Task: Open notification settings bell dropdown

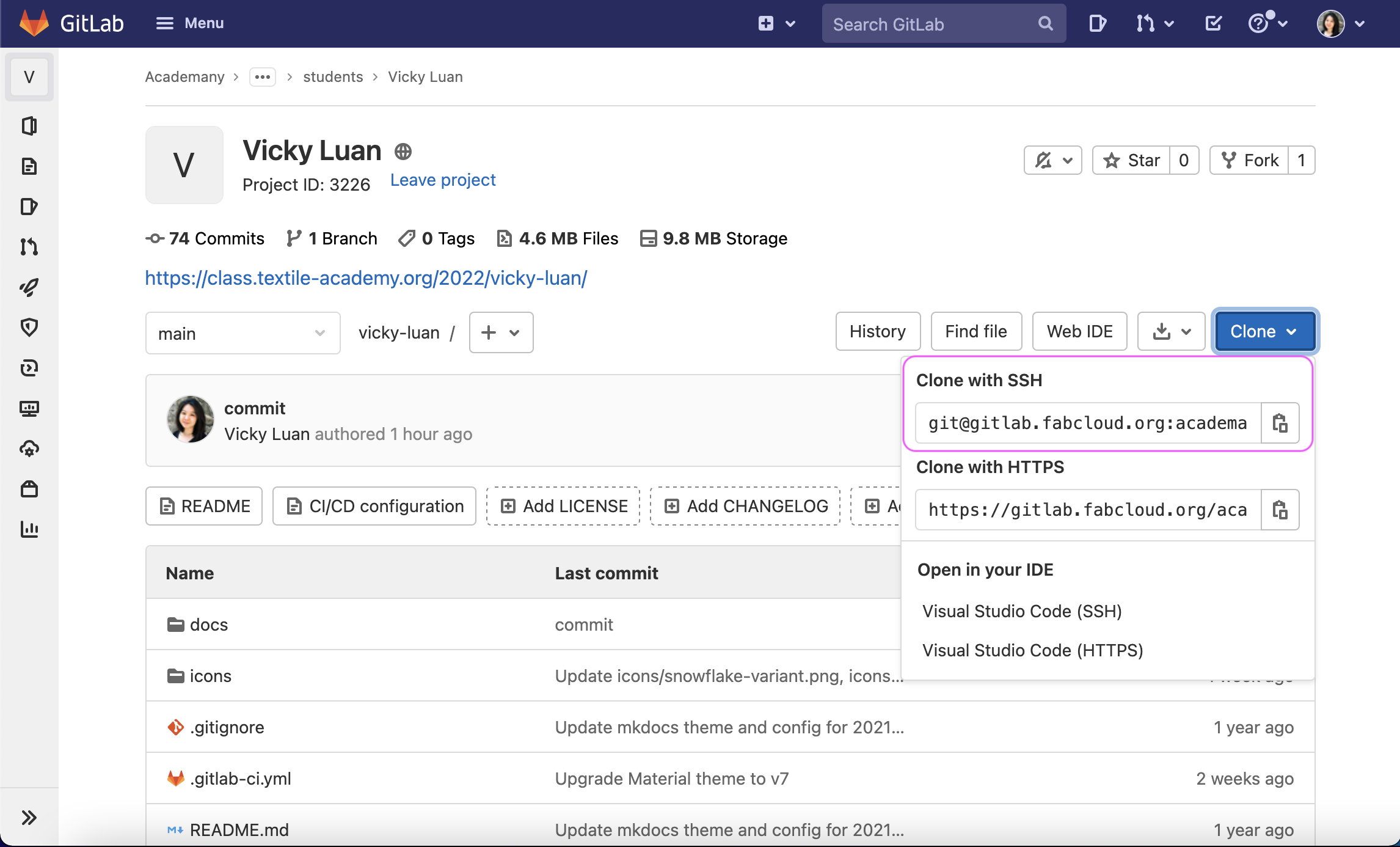Action: point(1053,160)
